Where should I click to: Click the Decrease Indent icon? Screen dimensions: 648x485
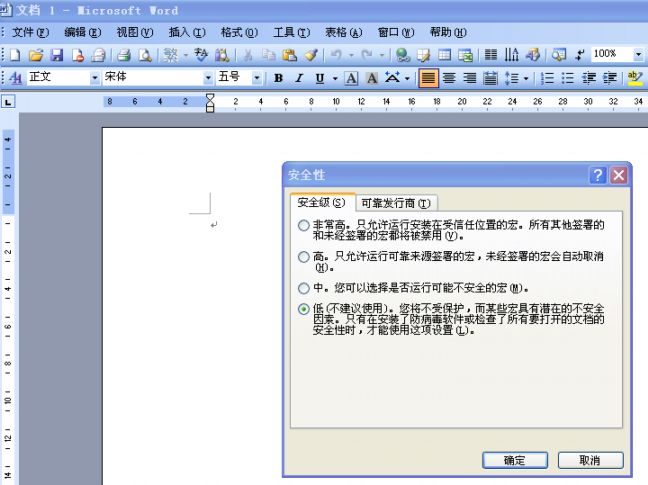pos(589,78)
